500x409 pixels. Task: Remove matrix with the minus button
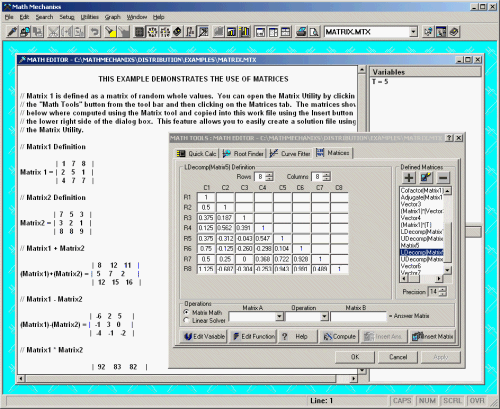[x=443, y=178]
